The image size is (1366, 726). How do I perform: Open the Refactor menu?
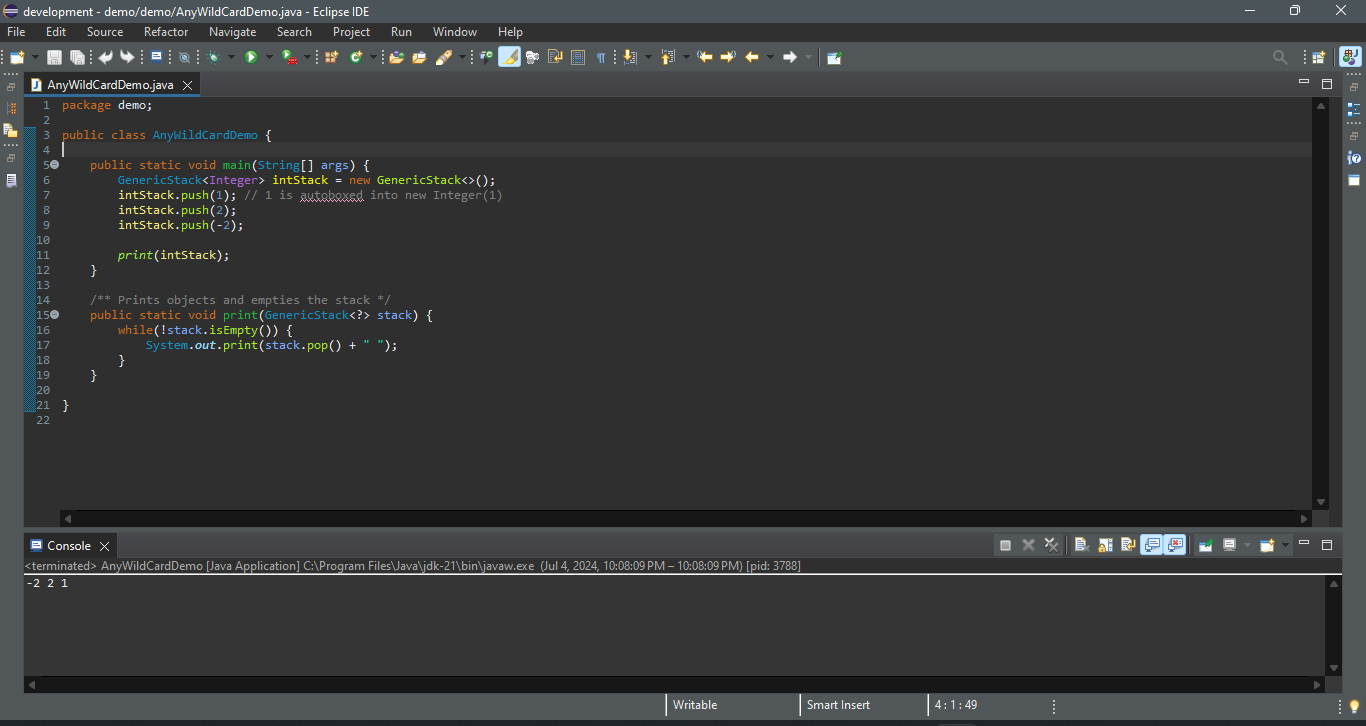click(x=166, y=32)
